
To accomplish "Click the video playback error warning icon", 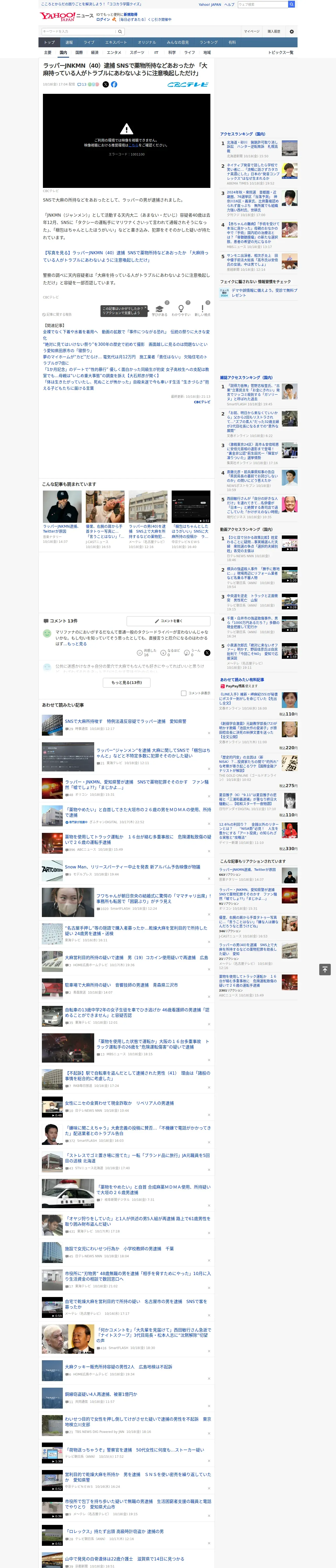I will 126,129.
